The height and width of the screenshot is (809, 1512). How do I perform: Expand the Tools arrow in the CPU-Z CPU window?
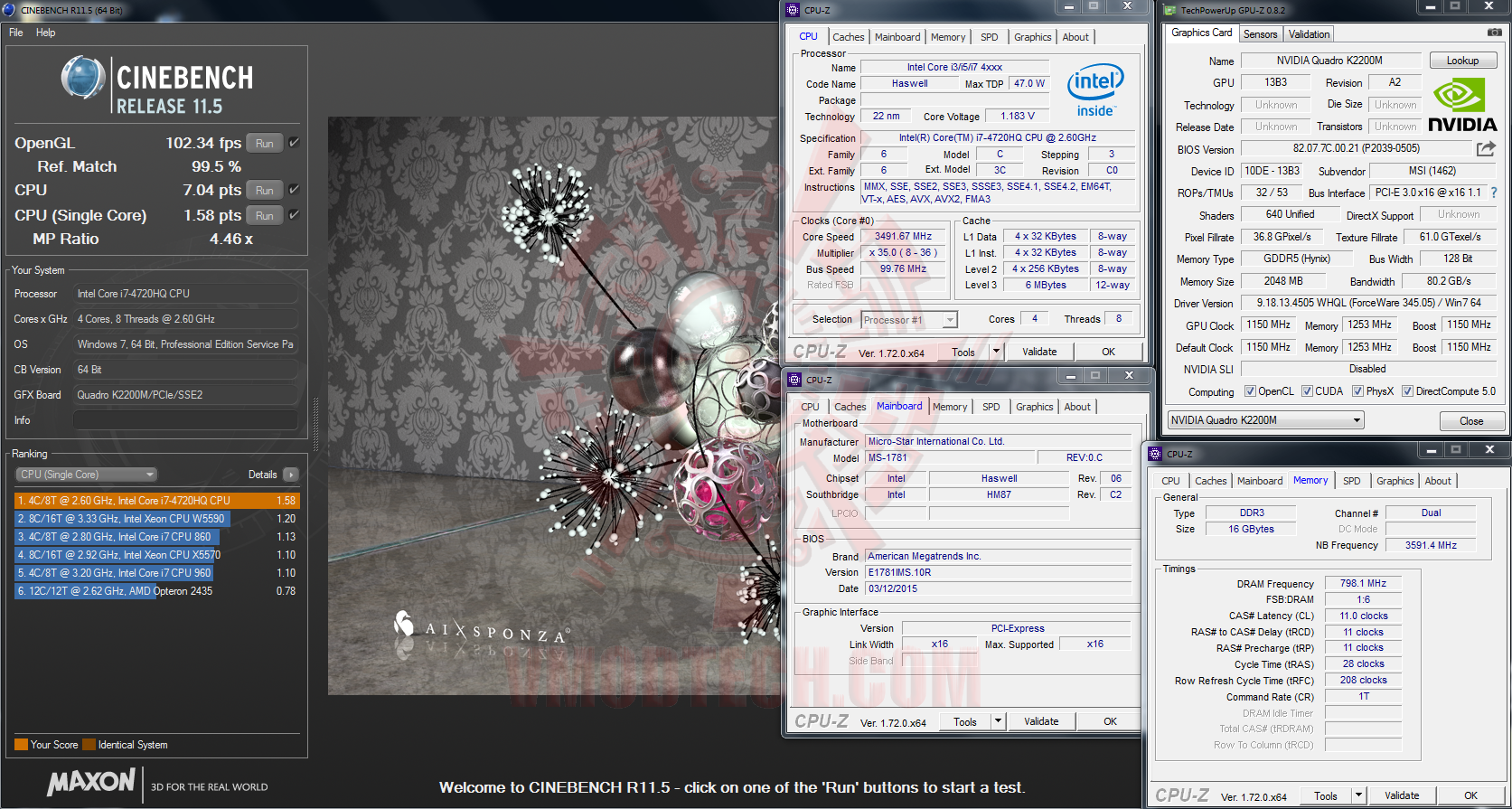pos(997,352)
